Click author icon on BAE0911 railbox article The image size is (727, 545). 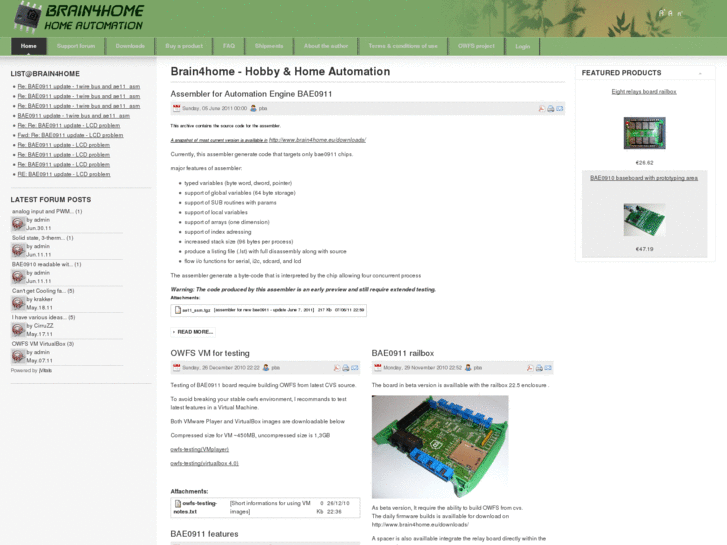pyautogui.click(x=468, y=367)
